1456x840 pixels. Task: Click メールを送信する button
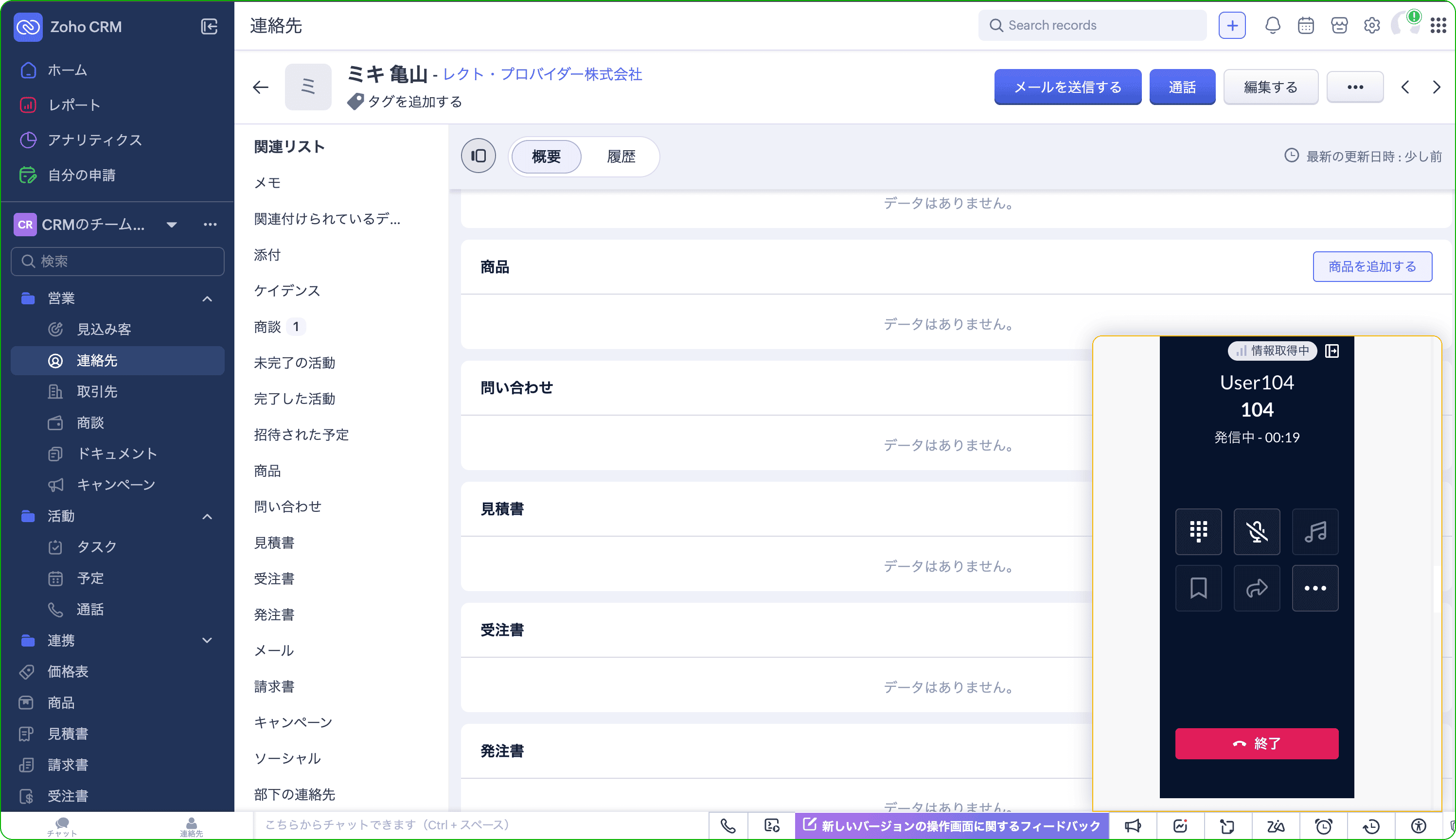1067,87
